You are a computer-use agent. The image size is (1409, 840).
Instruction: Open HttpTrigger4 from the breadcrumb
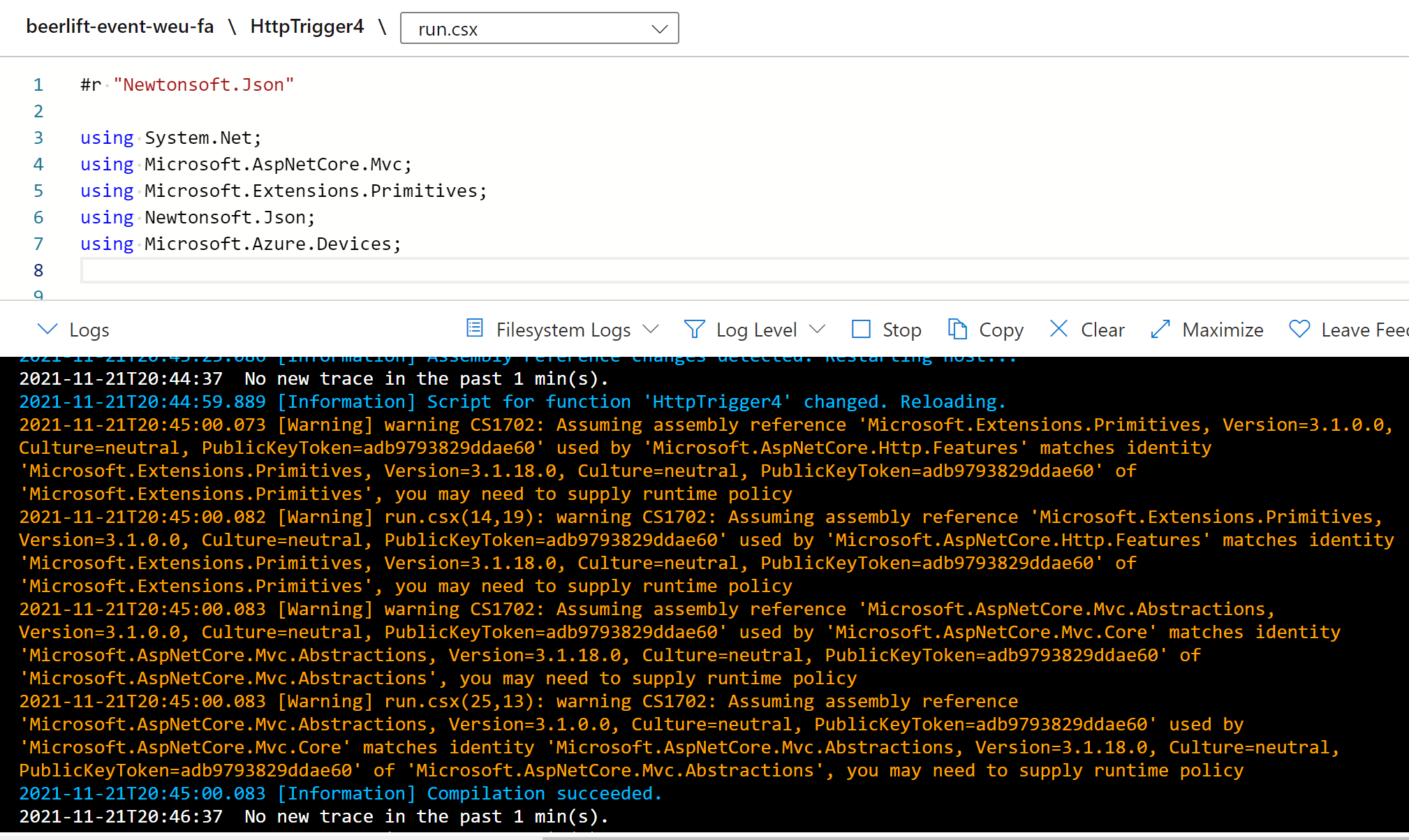point(307,27)
